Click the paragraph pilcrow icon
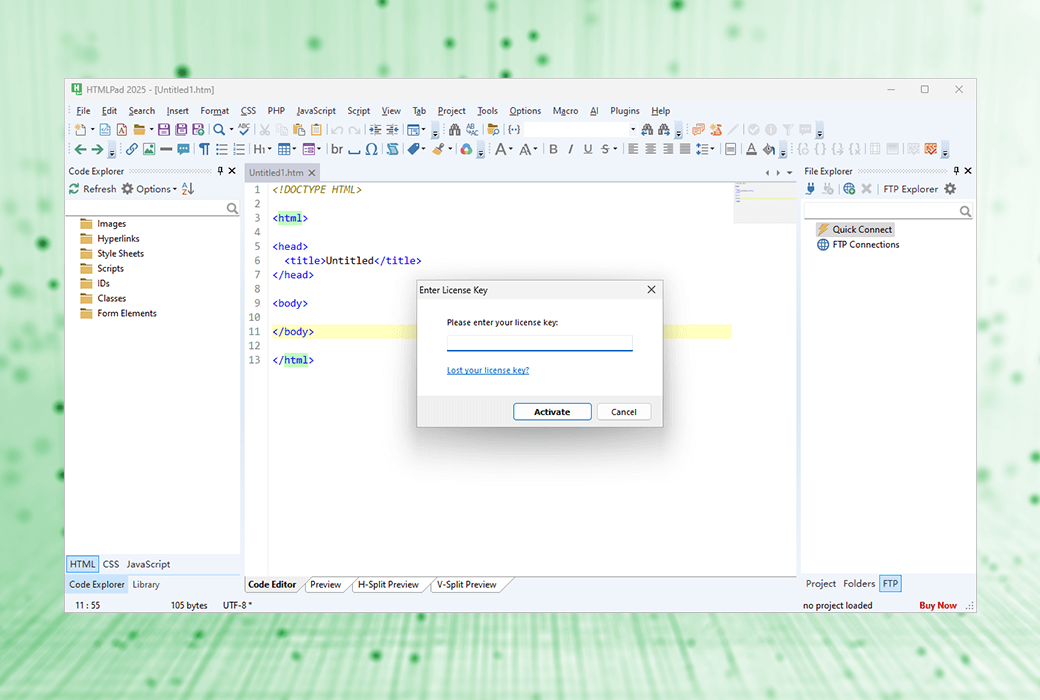This screenshot has height=700, width=1040. pyautogui.click(x=204, y=149)
